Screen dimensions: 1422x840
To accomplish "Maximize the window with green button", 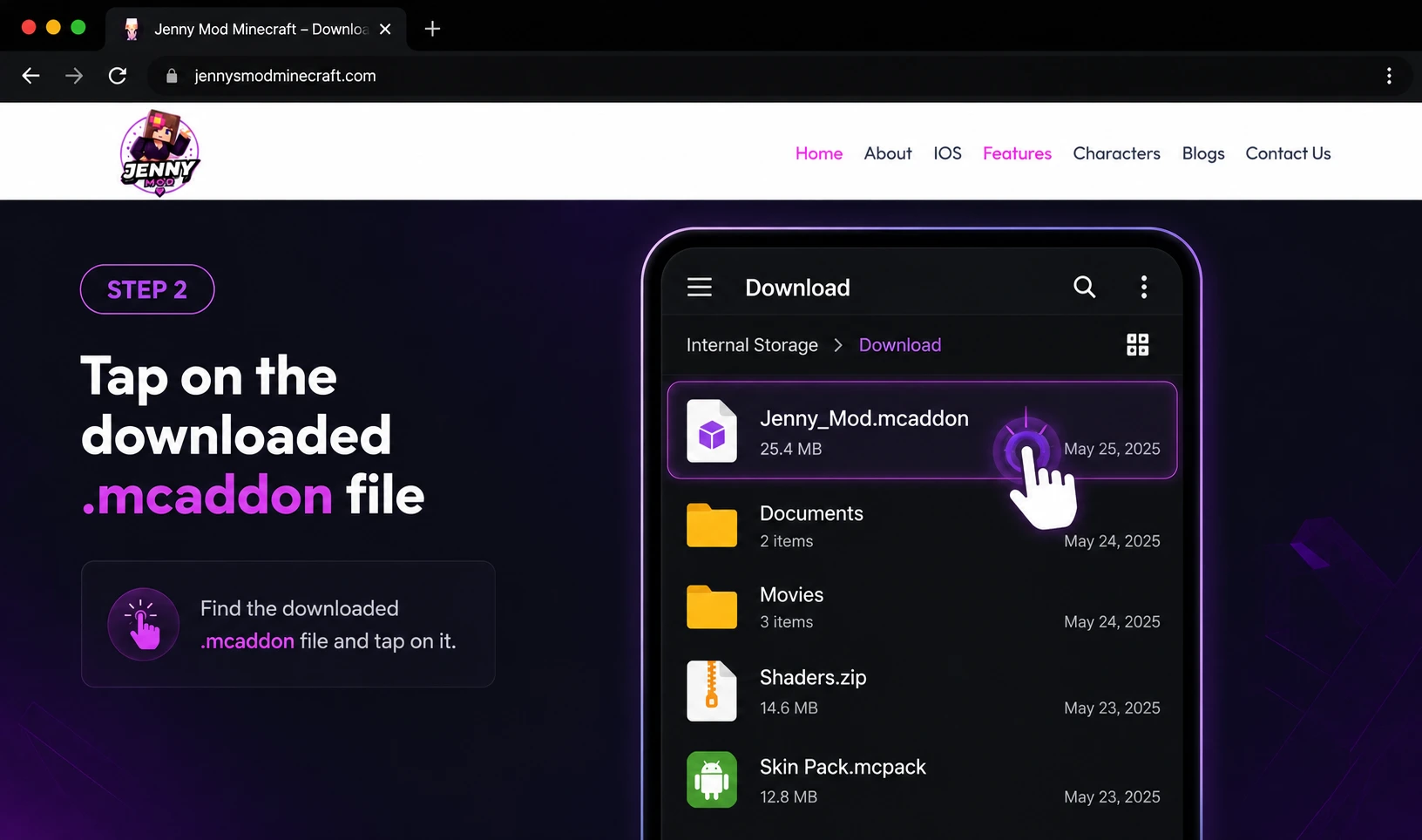I will (x=78, y=27).
